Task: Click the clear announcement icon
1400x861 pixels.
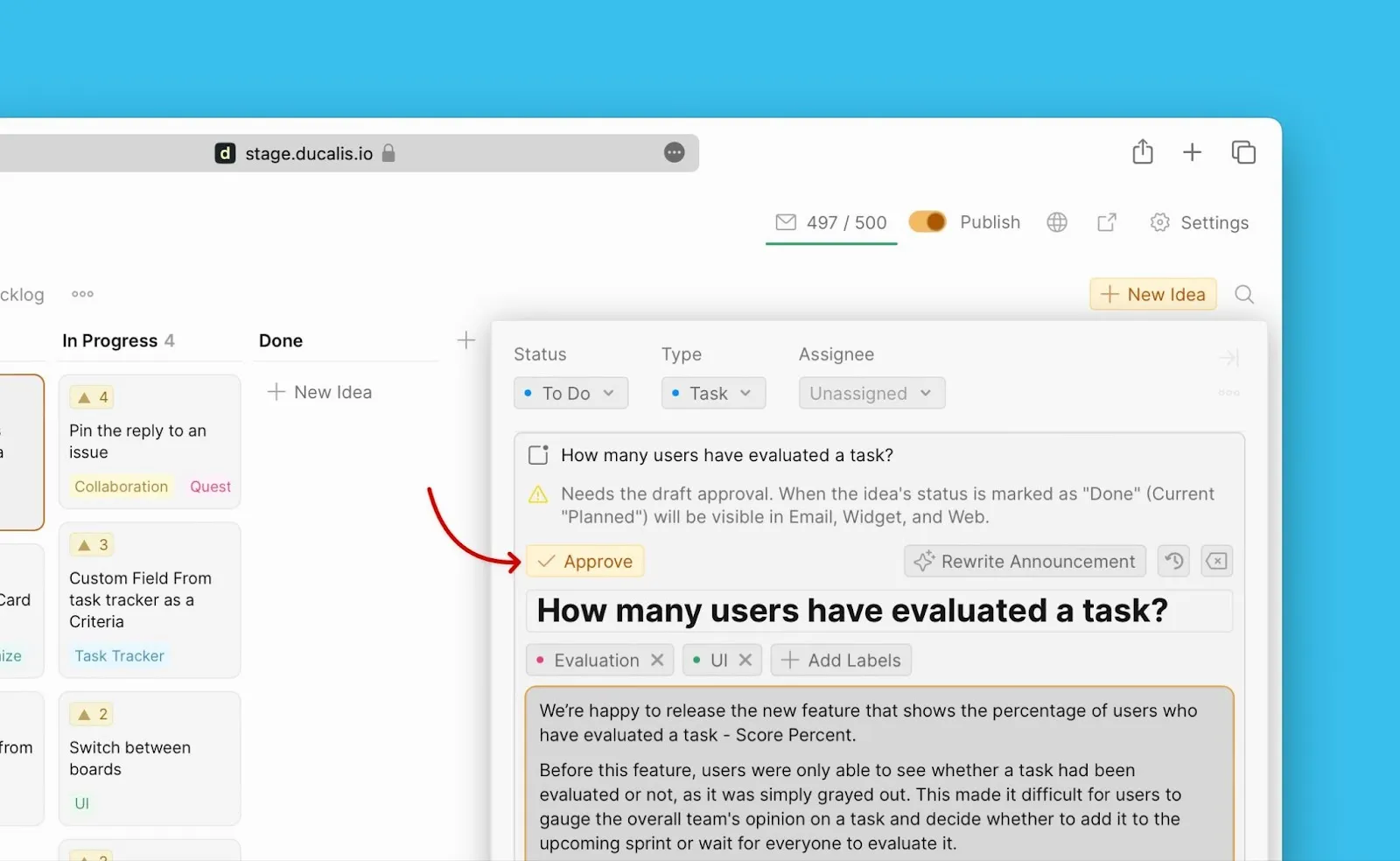Action: pyautogui.click(x=1216, y=561)
